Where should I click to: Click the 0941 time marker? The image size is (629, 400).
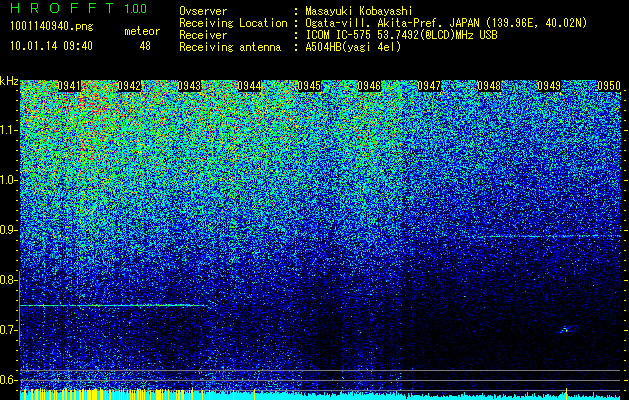click(69, 86)
